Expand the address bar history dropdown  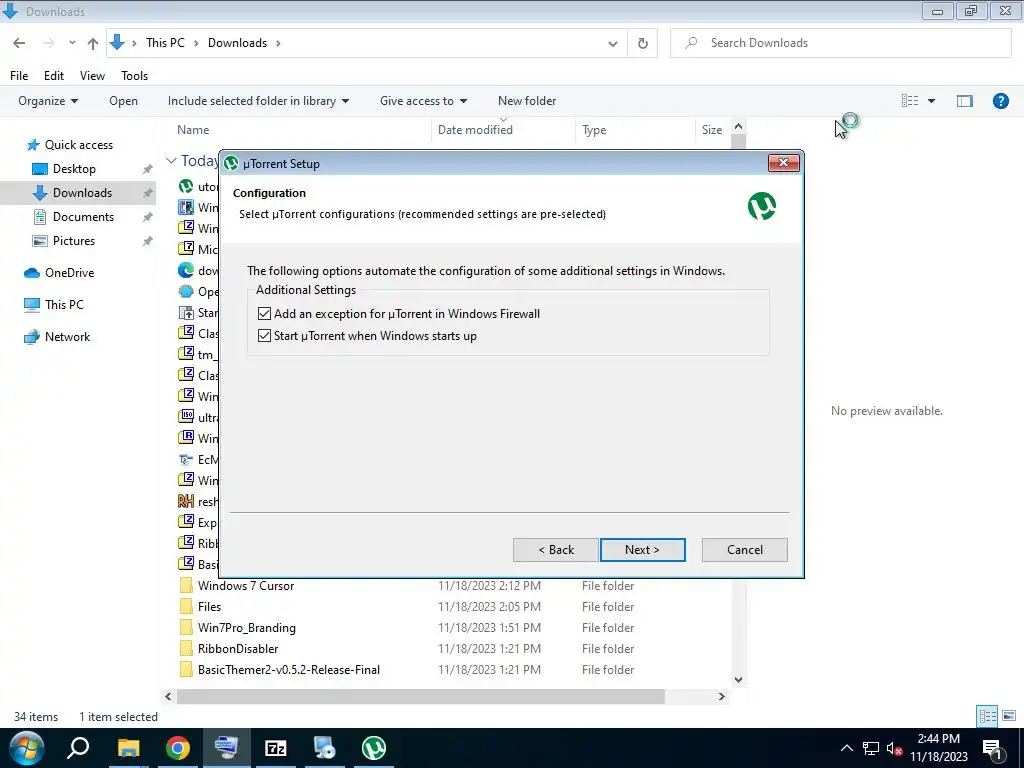(x=613, y=44)
